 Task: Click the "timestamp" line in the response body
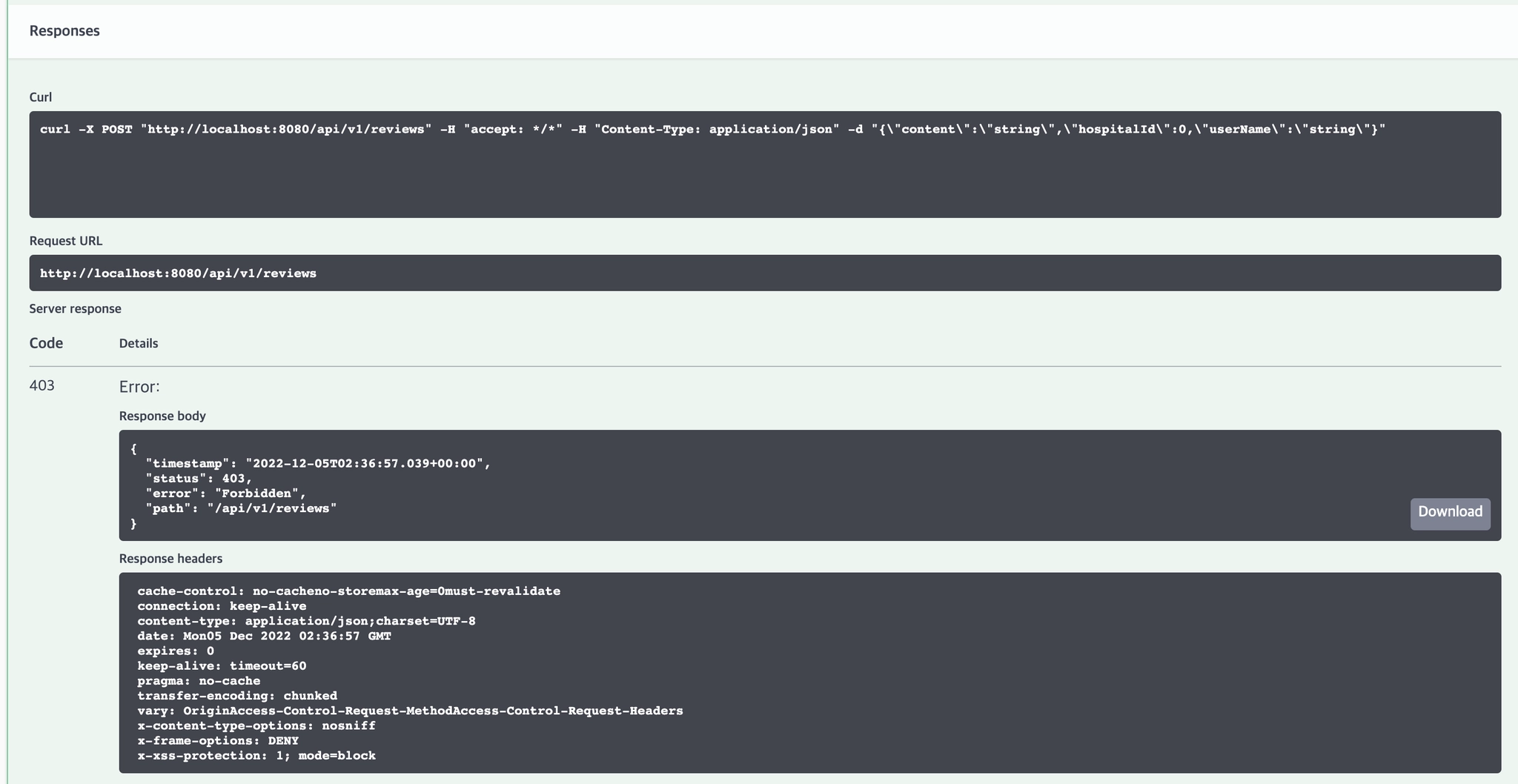pyautogui.click(x=318, y=464)
